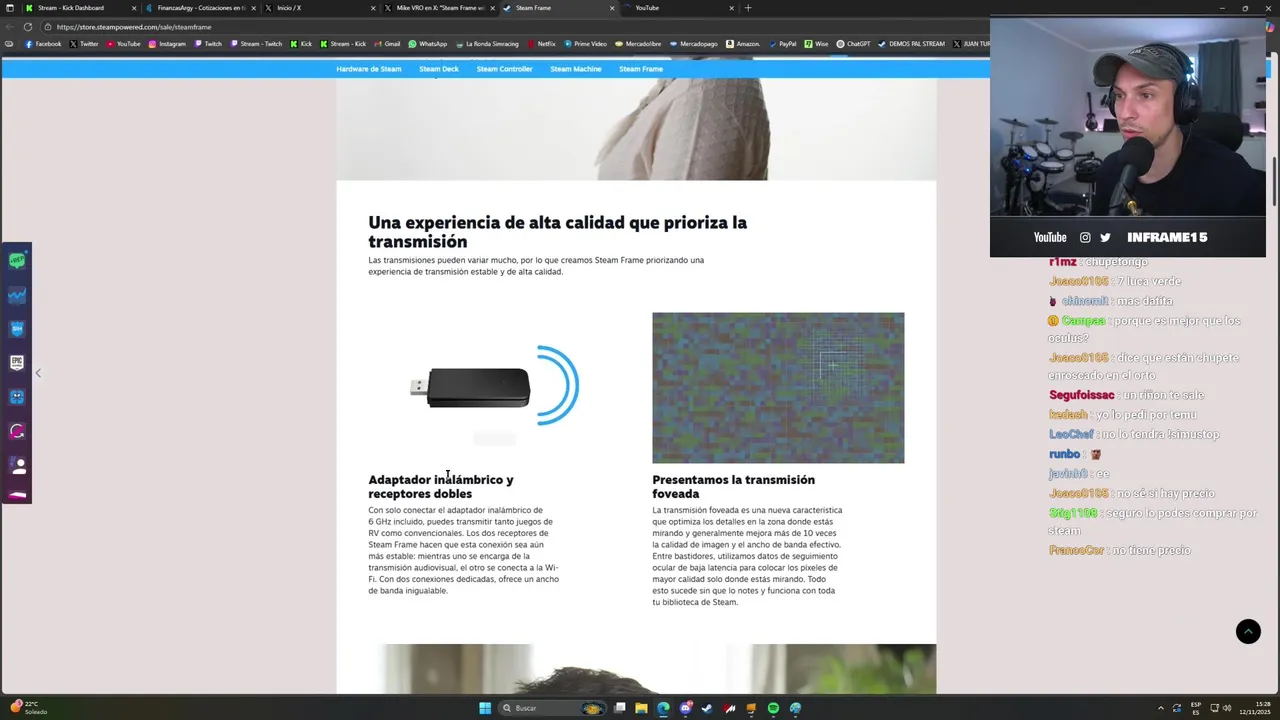Click the page vertical scrollbar thumb

pos(1274,182)
